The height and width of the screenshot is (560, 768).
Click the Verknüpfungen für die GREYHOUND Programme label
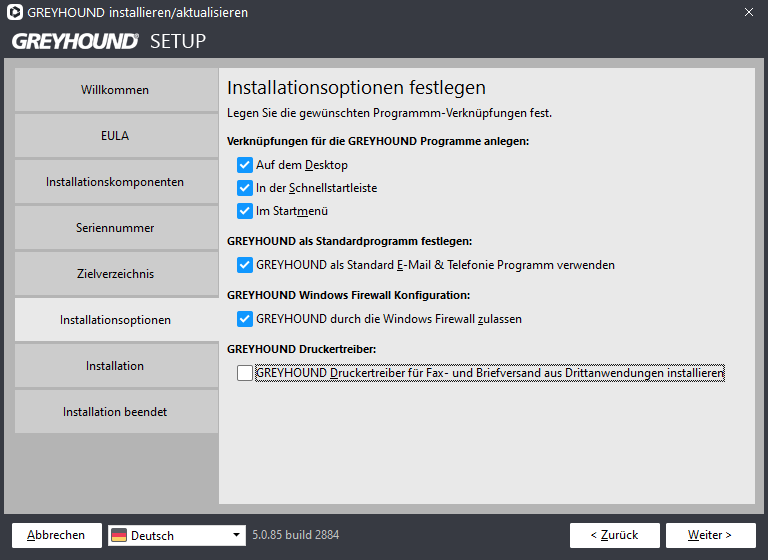[x=378, y=142]
